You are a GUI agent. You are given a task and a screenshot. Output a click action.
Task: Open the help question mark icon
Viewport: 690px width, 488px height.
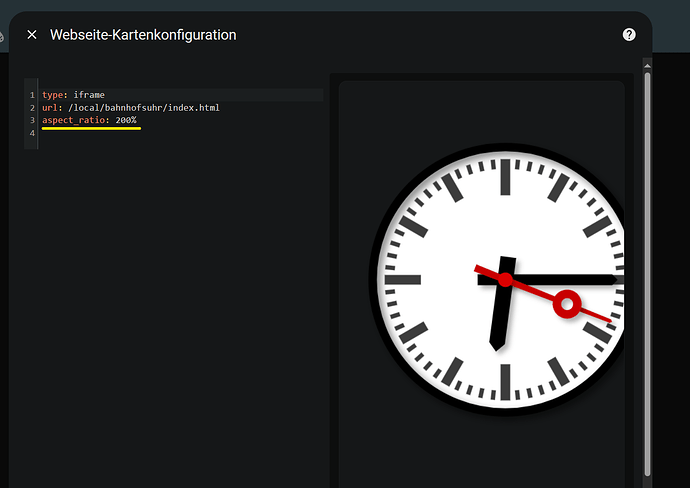(629, 34)
